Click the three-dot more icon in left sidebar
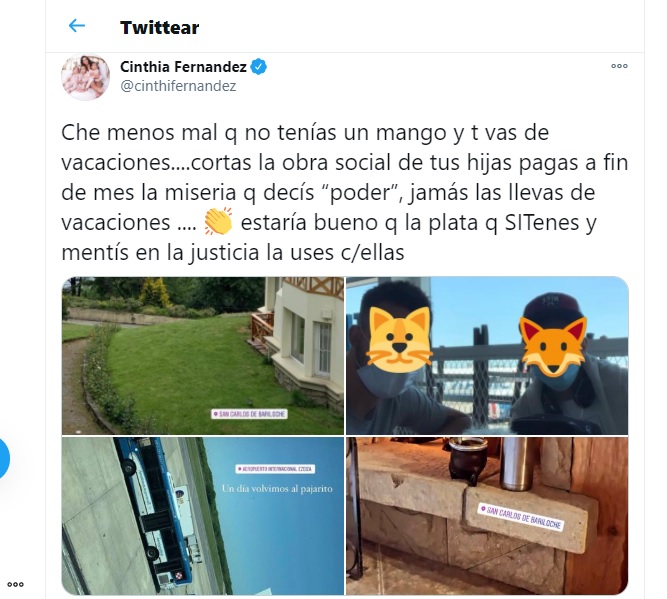 15,584
